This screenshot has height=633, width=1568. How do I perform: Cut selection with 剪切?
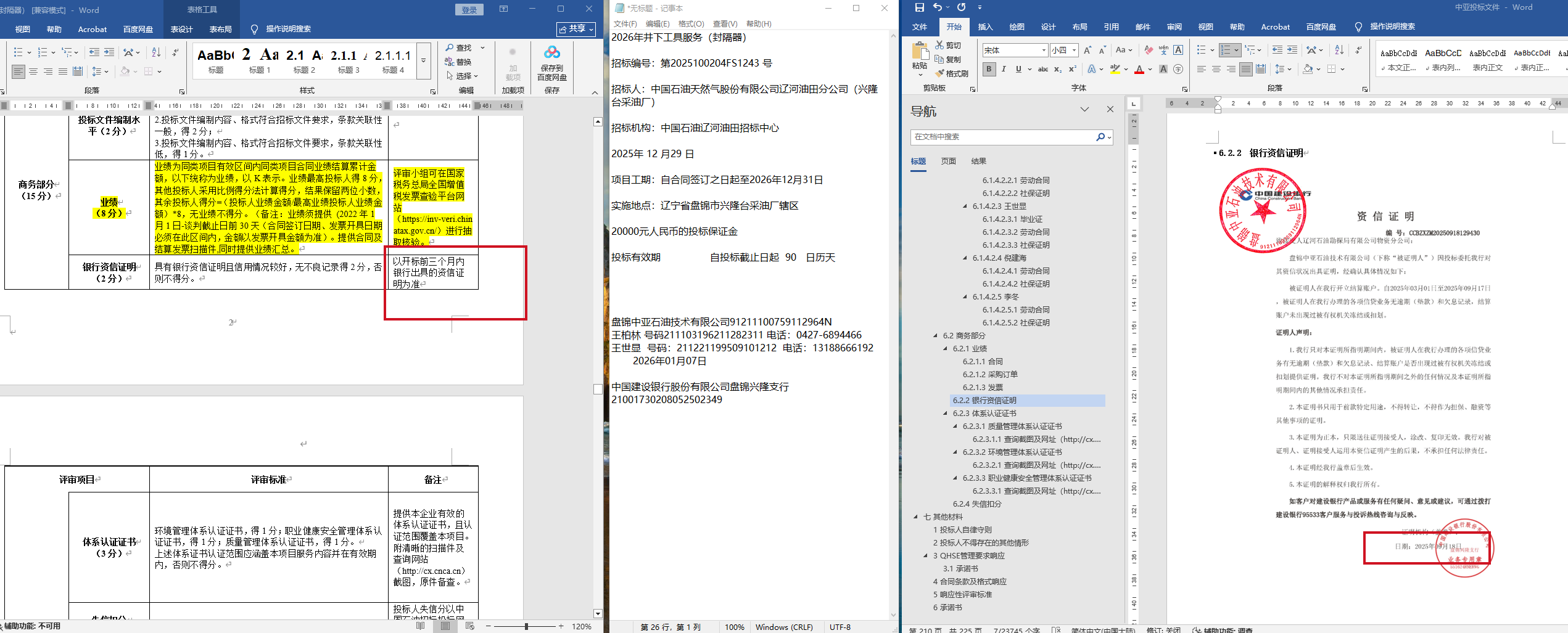pyautogui.click(x=948, y=45)
